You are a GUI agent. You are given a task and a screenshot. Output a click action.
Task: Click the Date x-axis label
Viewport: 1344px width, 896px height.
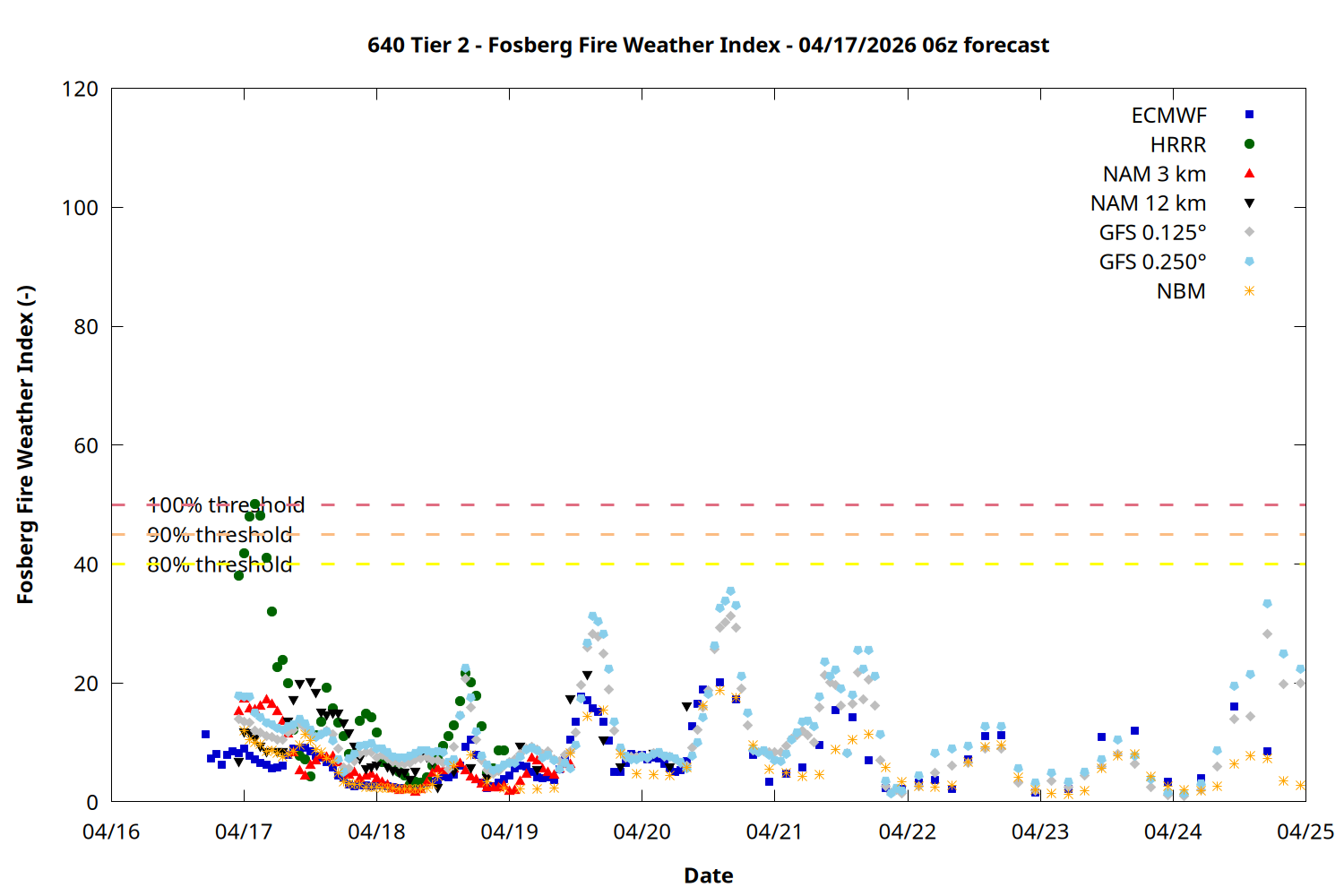coord(708,875)
